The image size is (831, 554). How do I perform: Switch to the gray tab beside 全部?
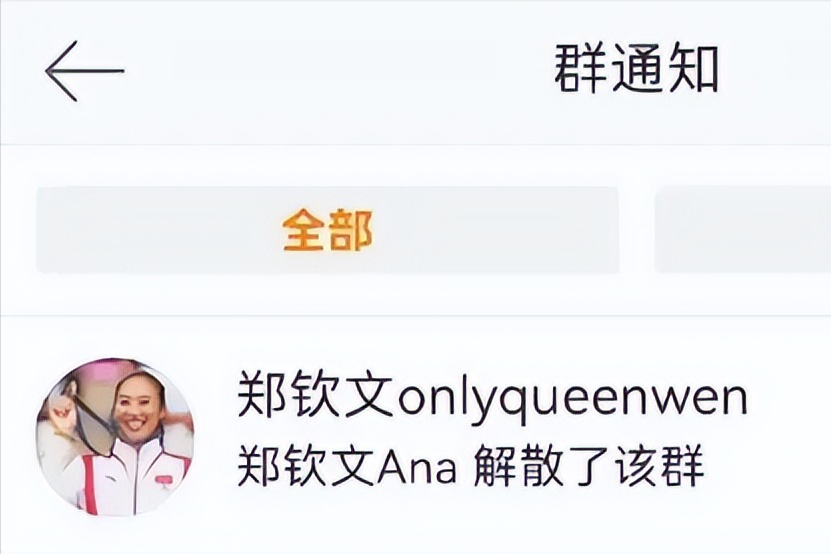743,230
